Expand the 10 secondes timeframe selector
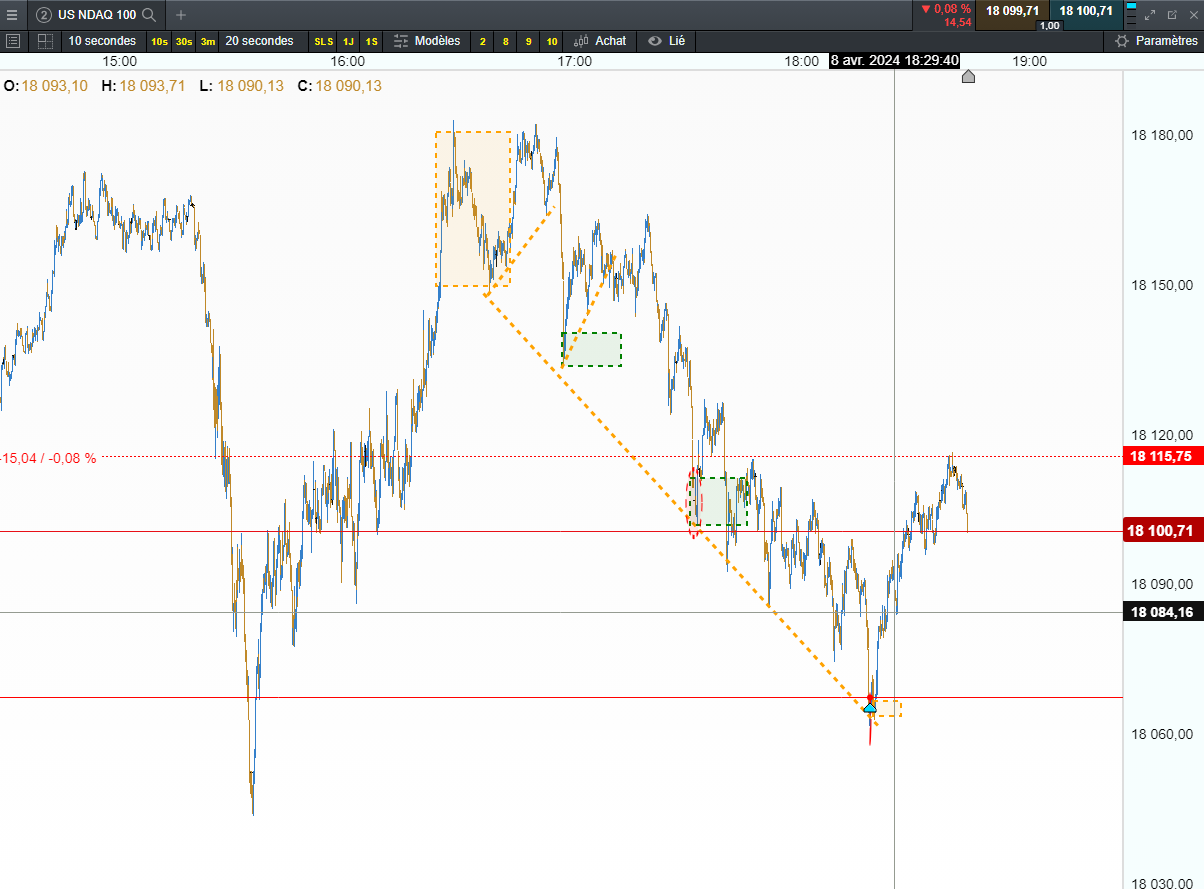 102,41
